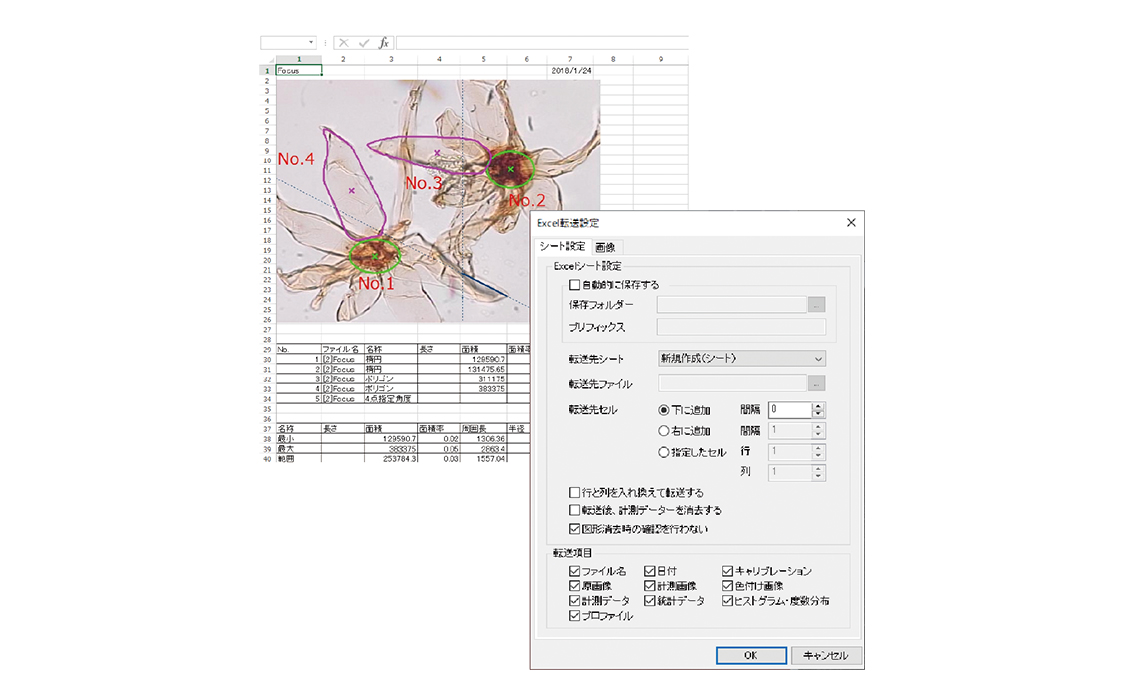Select the embedded microscope image in Excel

tap(438, 201)
